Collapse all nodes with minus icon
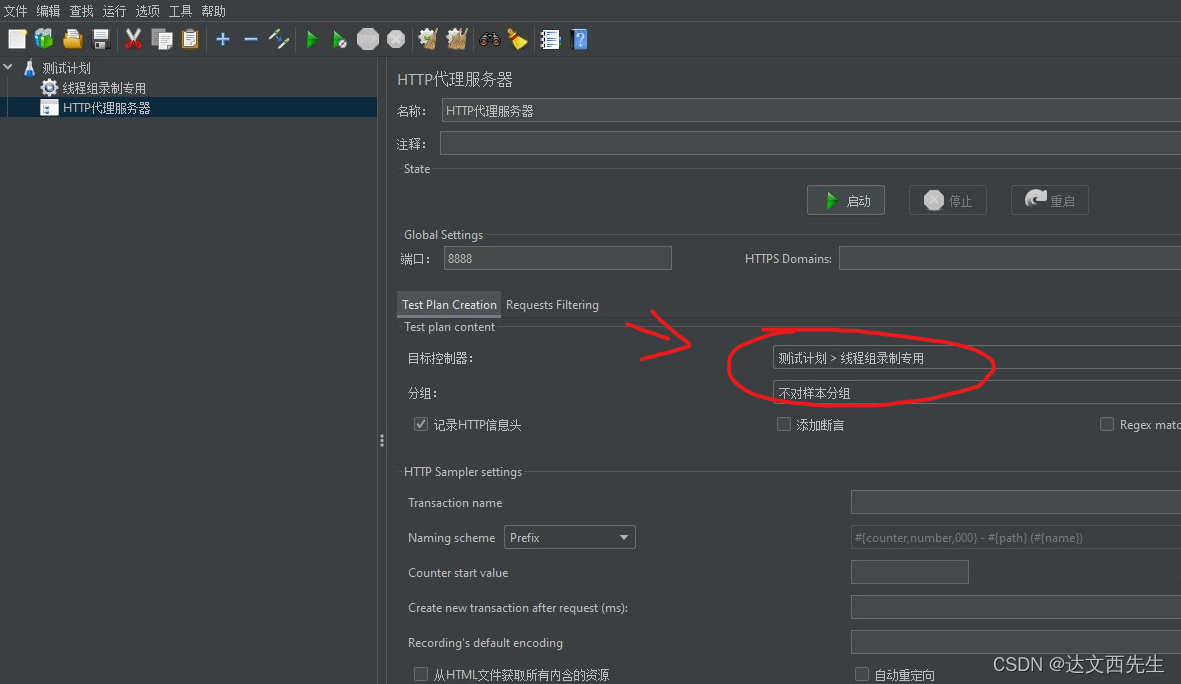This screenshot has width=1181, height=684. point(251,39)
